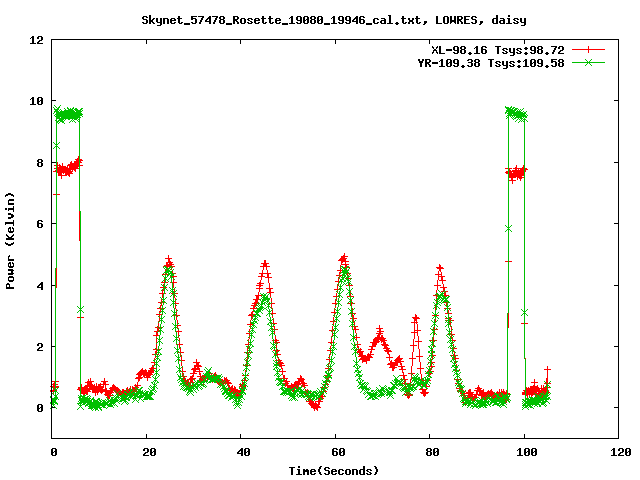
Task: Click the x-axis tick label 20
Action: 149,452
